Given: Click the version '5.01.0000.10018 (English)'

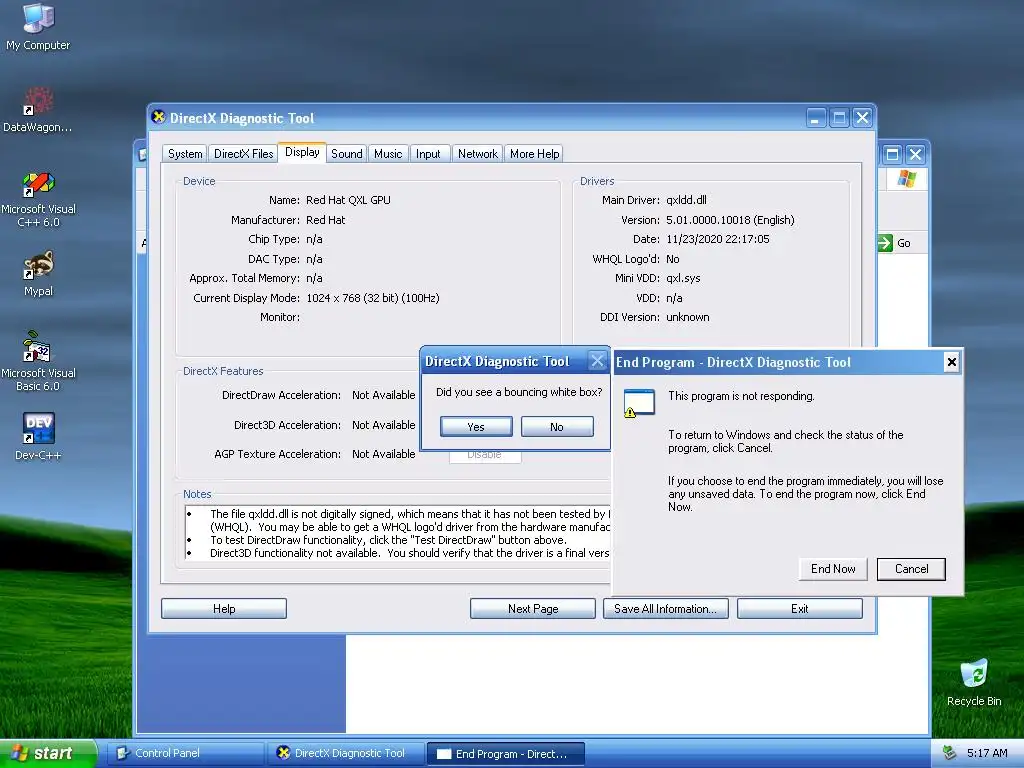Looking at the screenshot, I should coord(730,220).
